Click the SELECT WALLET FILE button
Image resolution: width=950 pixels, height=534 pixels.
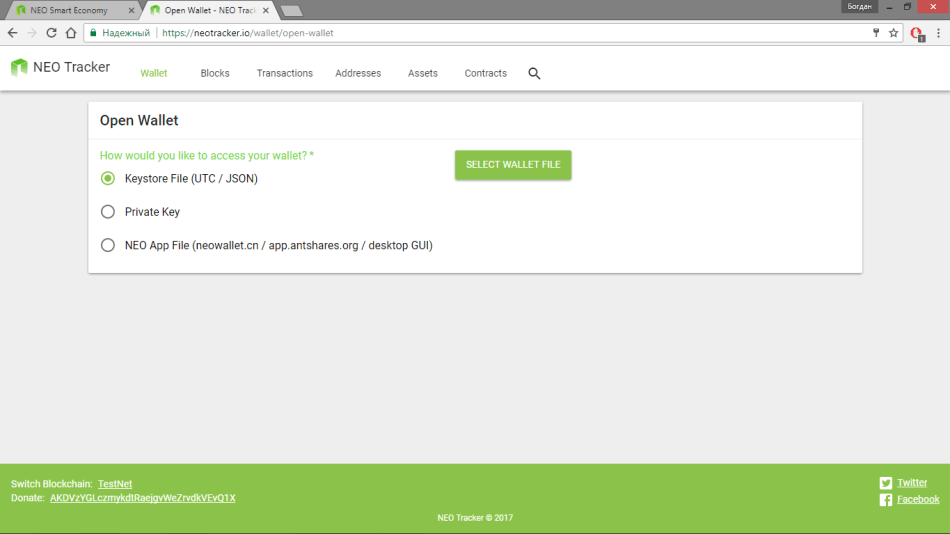(x=513, y=165)
